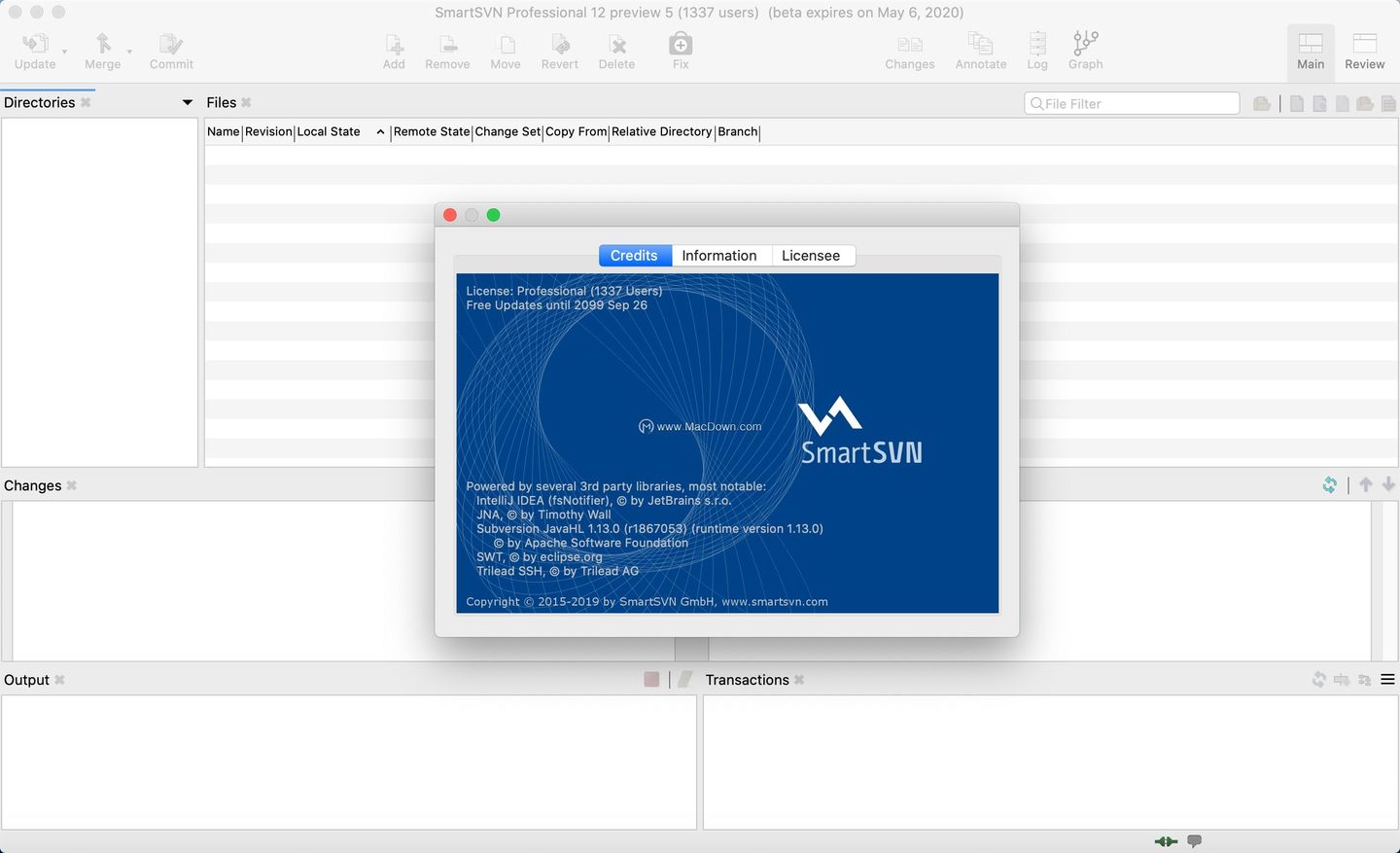The height and width of the screenshot is (853, 1400).
Task: Click the up arrow for previous change
Action: click(1366, 484)
